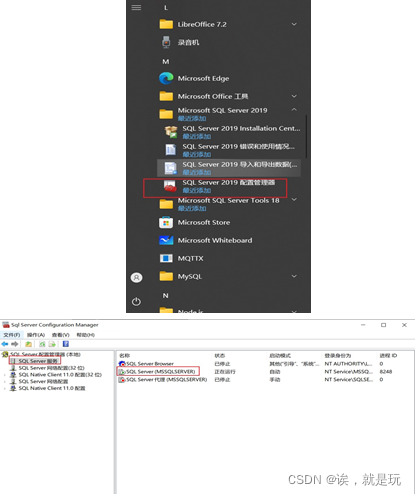Click the Microsoft SQL Server 2019 folder icon

[x=166, y=114]
